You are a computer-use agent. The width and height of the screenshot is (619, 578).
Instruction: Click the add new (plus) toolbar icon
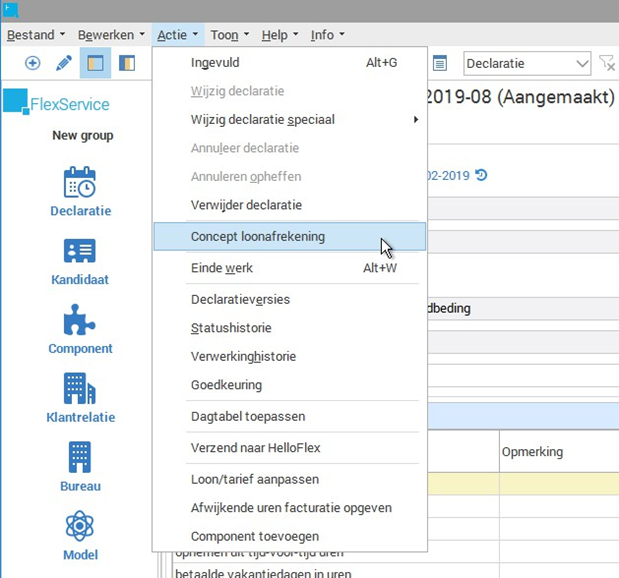tap(32, 63)
